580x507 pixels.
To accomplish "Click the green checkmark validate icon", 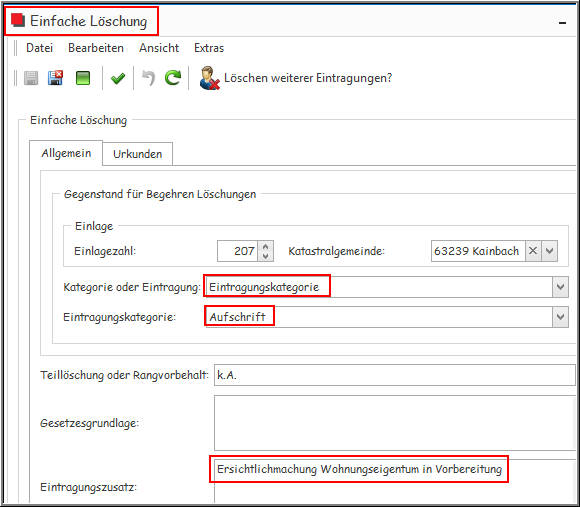I will click(x=118, y=78).
